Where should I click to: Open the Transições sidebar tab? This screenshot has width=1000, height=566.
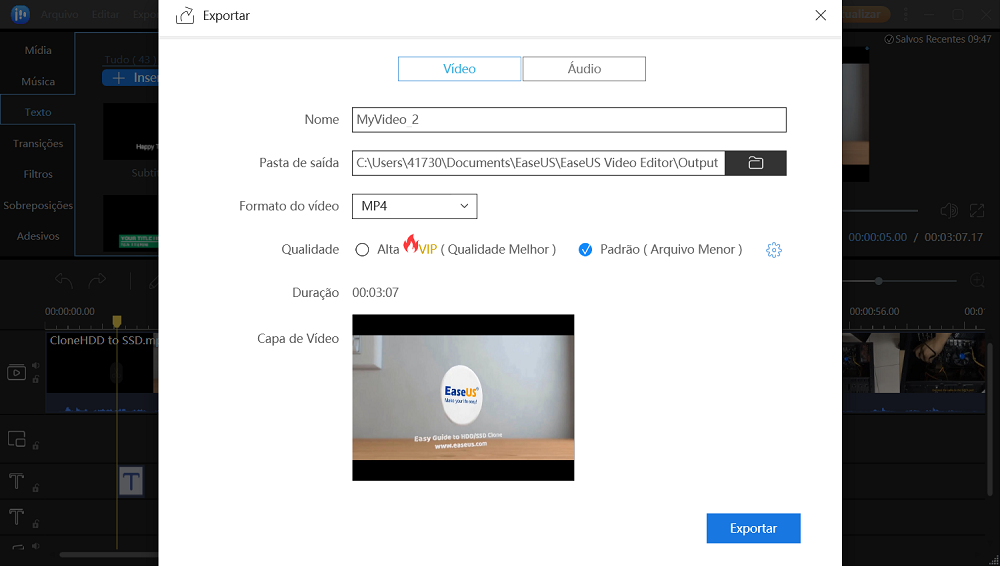(x=38, y=144)
